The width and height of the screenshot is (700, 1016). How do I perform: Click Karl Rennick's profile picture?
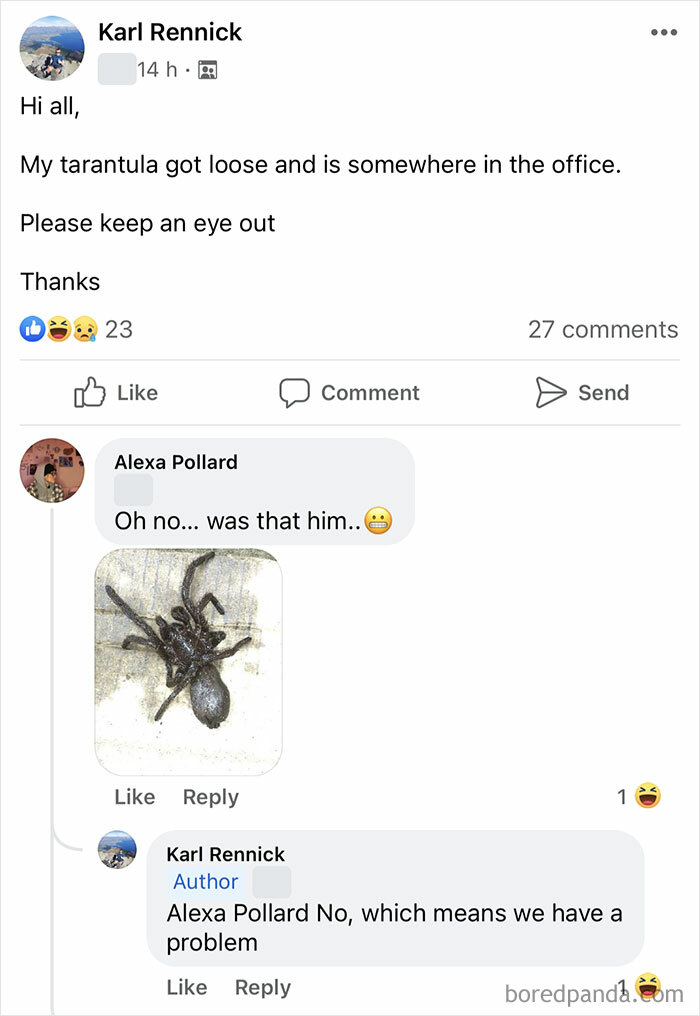pyautogui.click(x=50, y=47)
